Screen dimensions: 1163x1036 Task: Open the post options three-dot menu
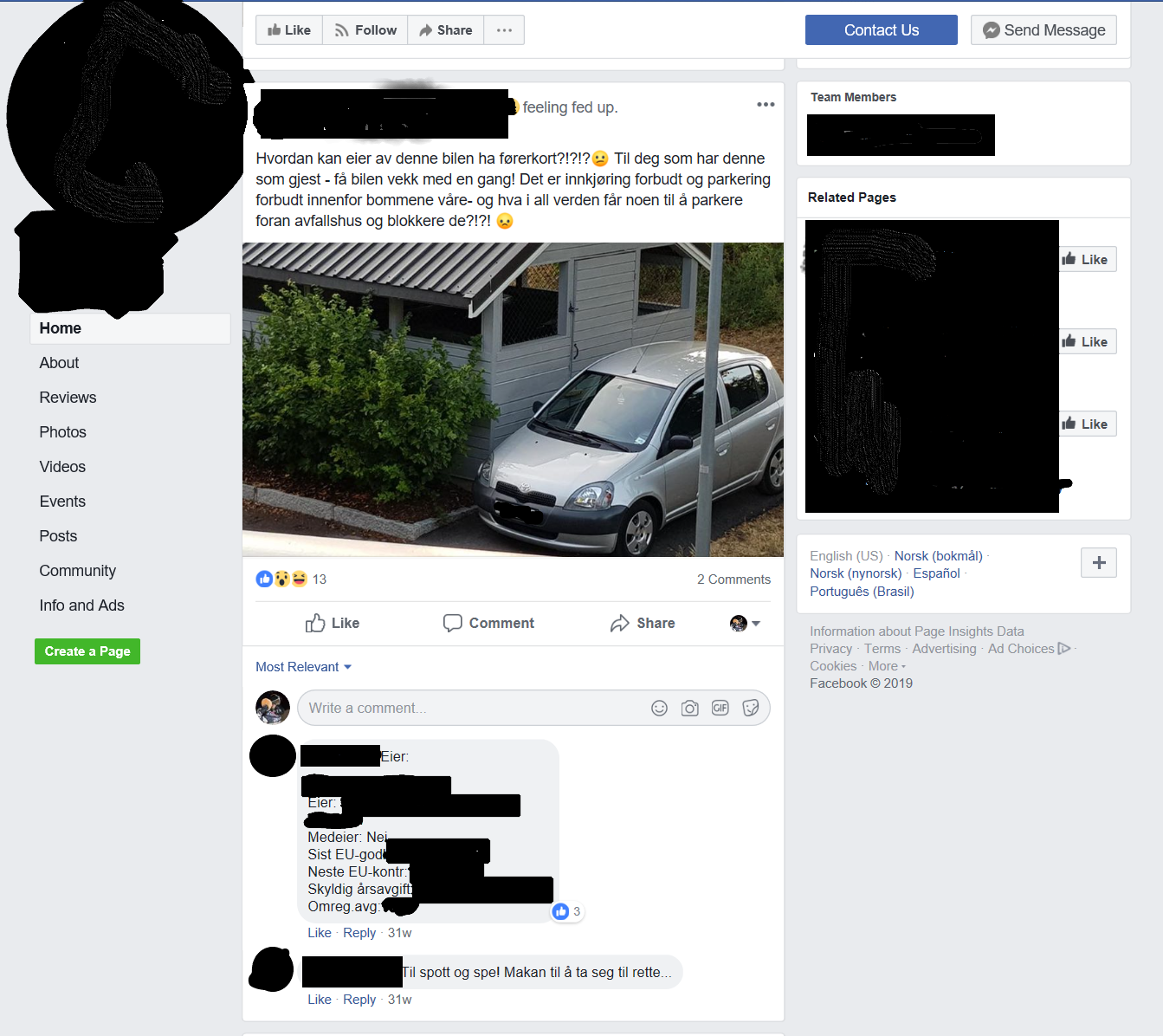point(766,105)
